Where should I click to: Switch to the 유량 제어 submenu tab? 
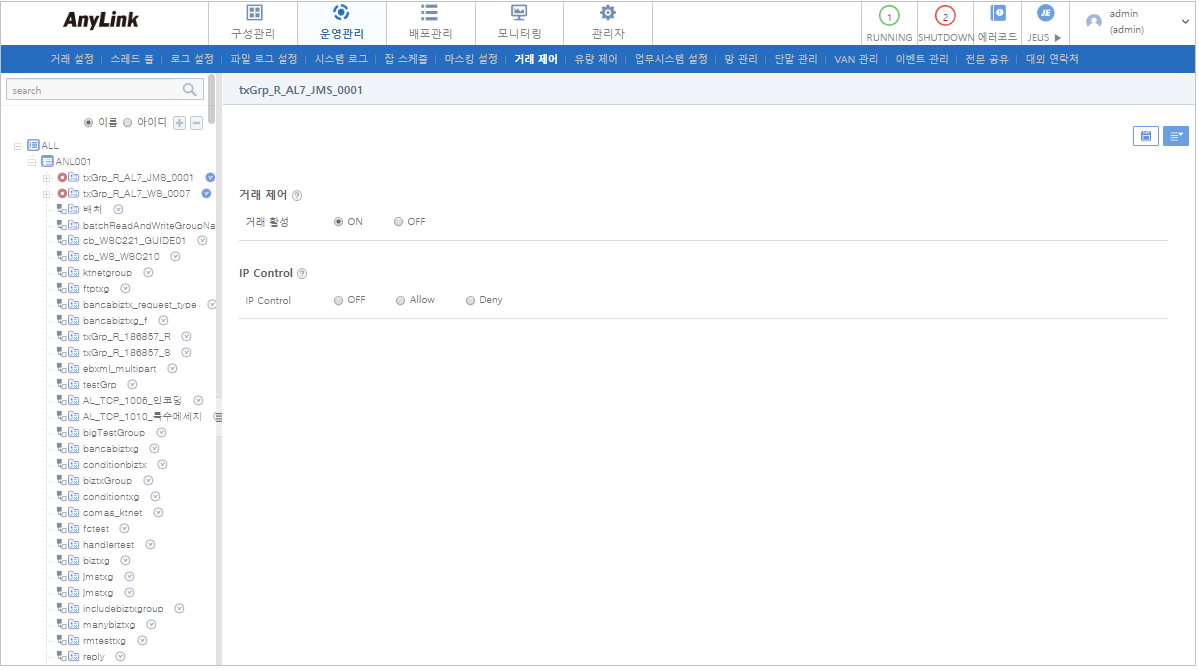click(595, 59)
